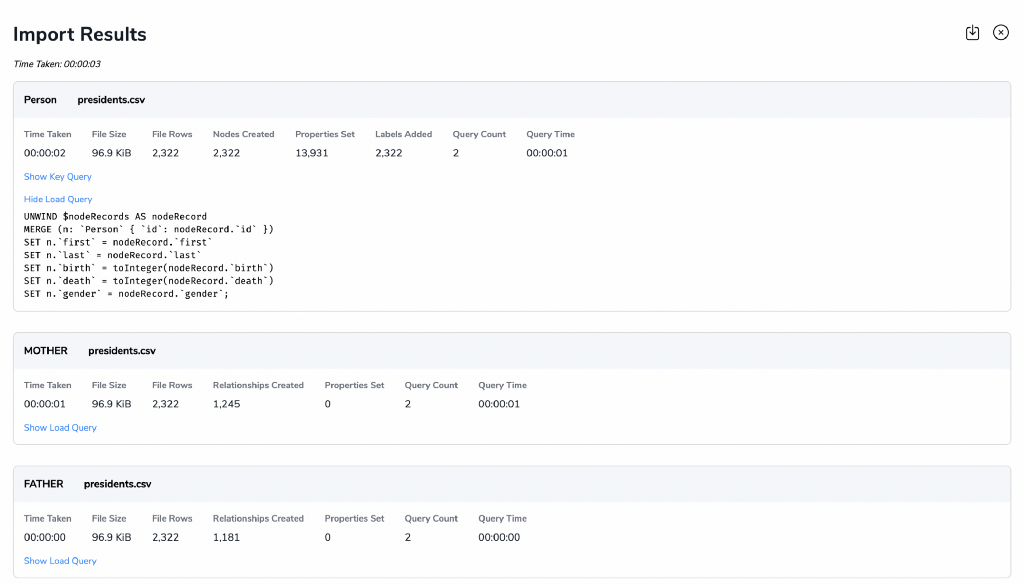Close the Import Results dialog
The width and height of the screenshot is (1024, 585).
[1000, 33]
